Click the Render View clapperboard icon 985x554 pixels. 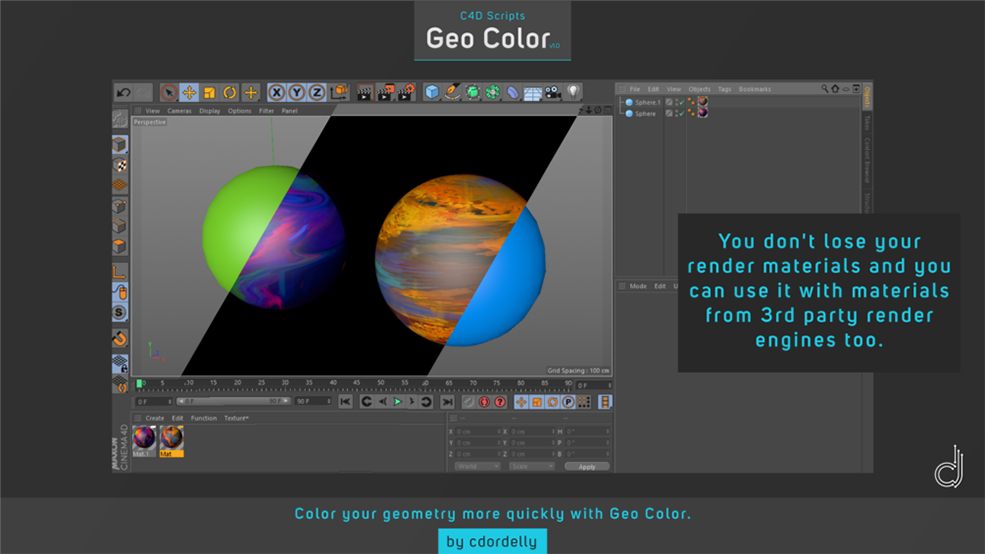tap(365, 93)
